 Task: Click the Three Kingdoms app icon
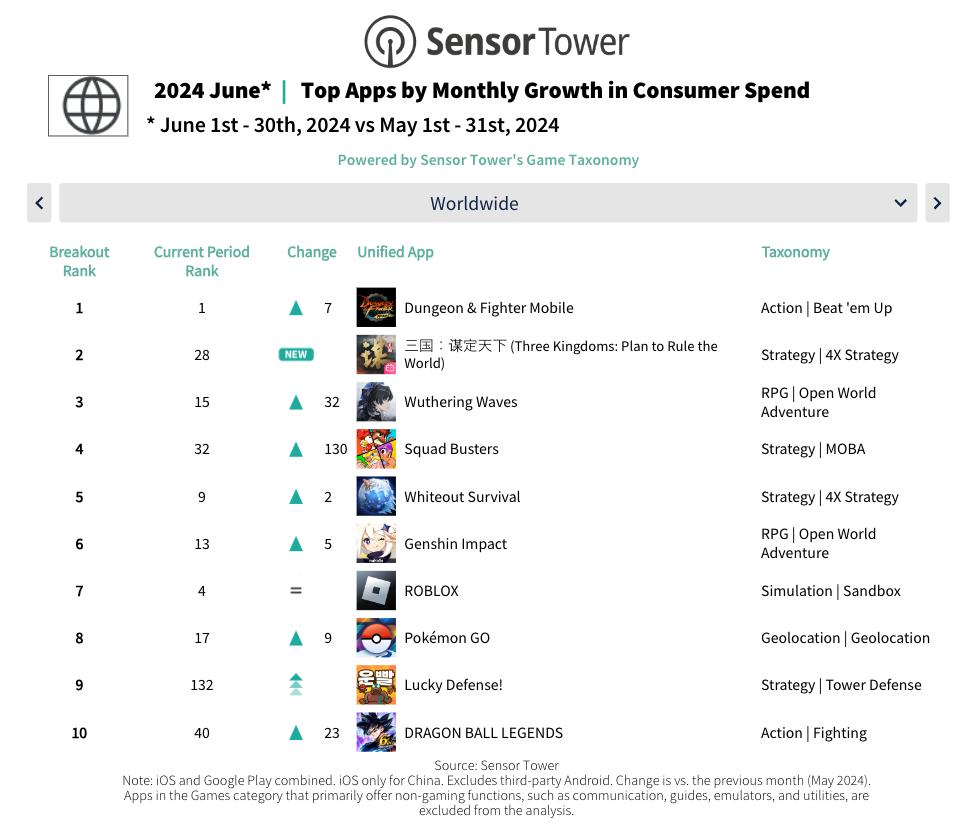click(376, 355)
